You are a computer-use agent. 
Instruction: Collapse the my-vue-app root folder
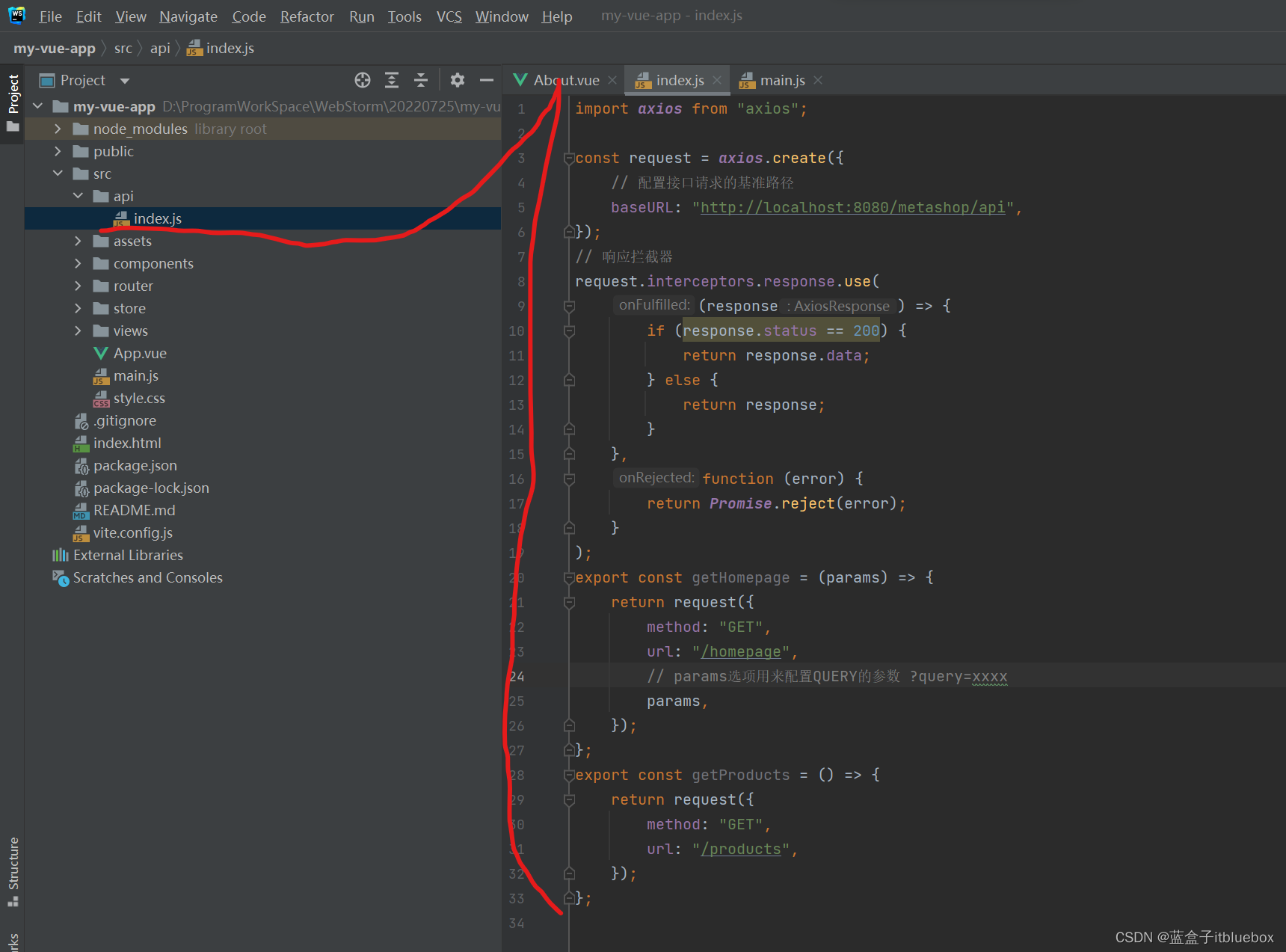pyautogui.click(x=38, y=106)
